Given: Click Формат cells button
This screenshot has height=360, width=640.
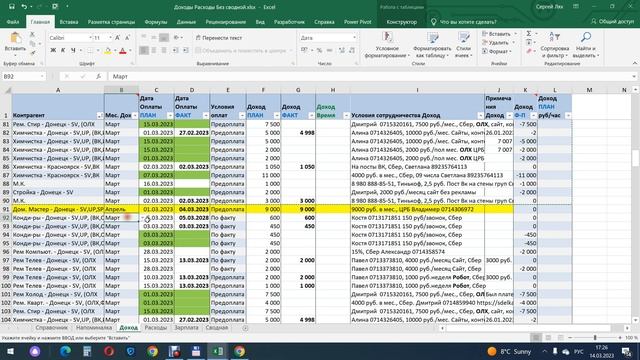Looking at the screenshot, I should coord(497,51).
